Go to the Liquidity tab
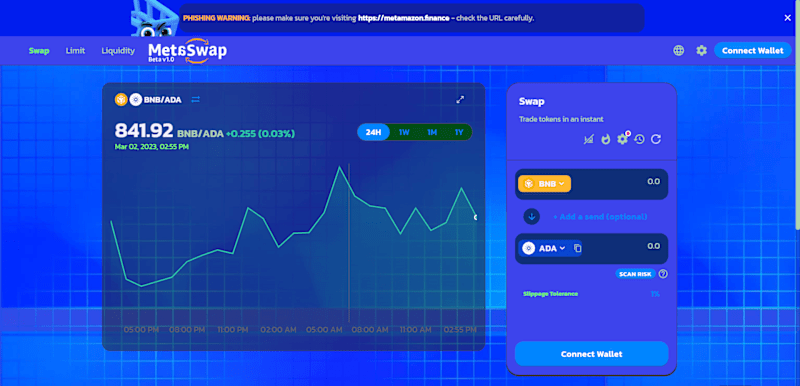Viewport: 800px width, 386px height. point(118,50)
